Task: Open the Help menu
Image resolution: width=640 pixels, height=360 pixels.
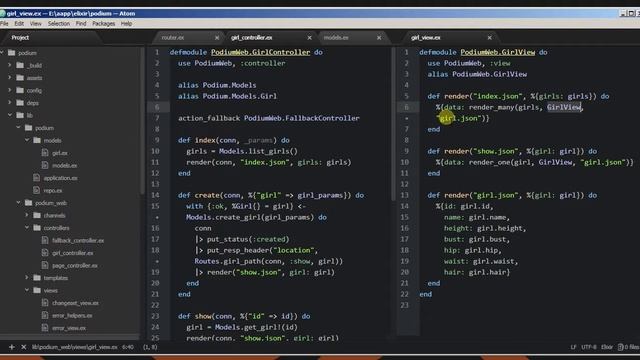Action: (x=126, y=24)
